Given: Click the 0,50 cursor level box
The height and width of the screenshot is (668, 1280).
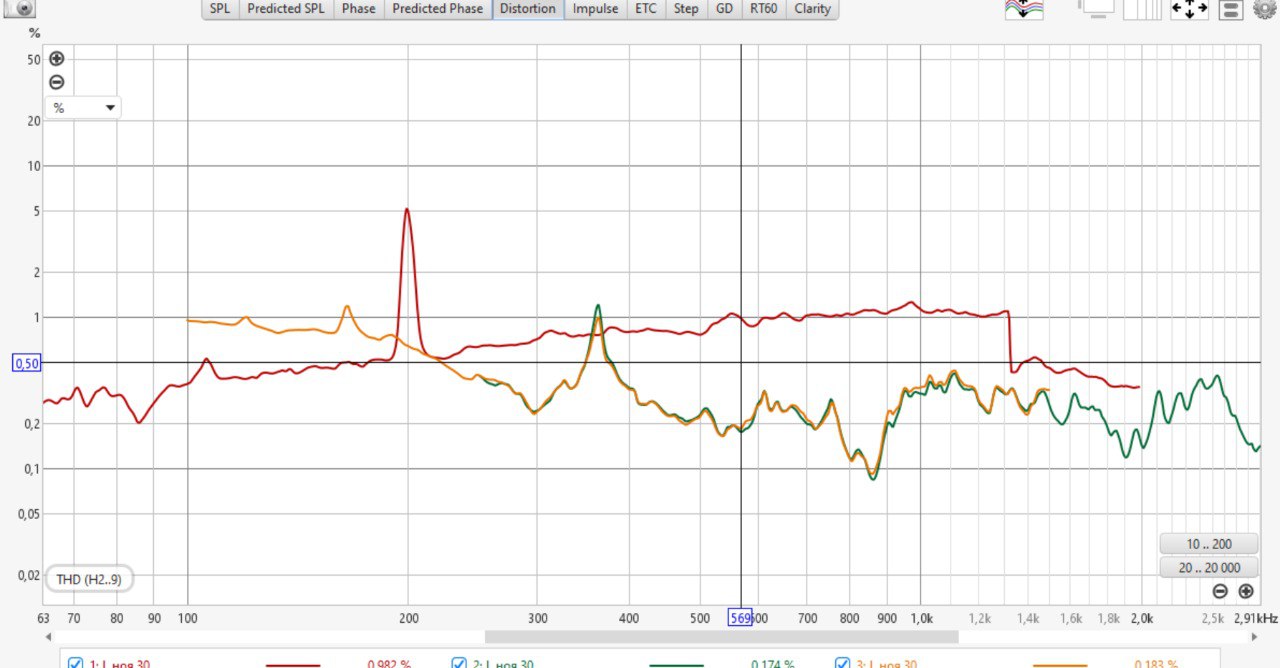Looking at the screenshot, I should point(27,363).
